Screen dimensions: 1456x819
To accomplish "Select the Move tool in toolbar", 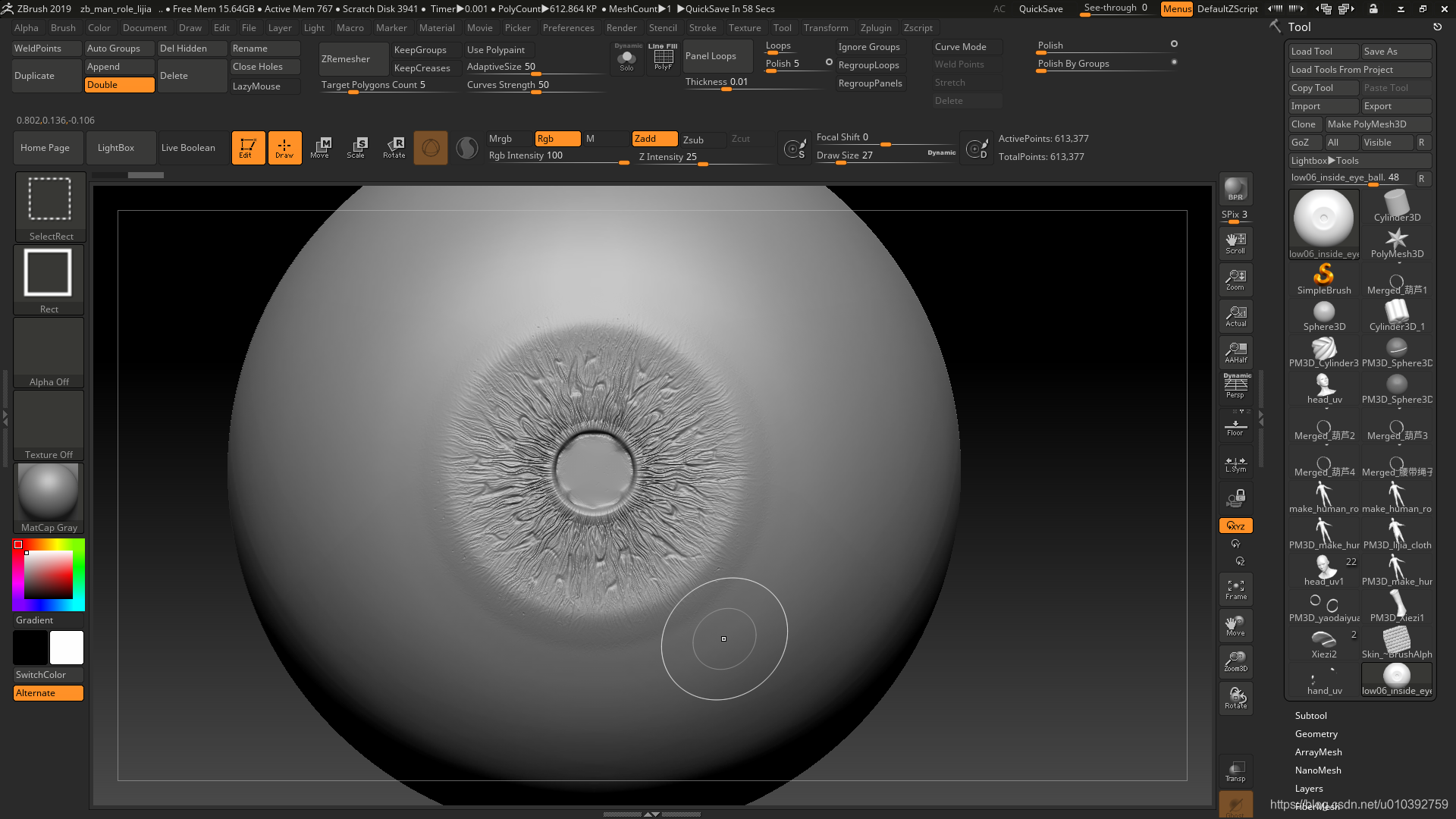I will (320, 147).
